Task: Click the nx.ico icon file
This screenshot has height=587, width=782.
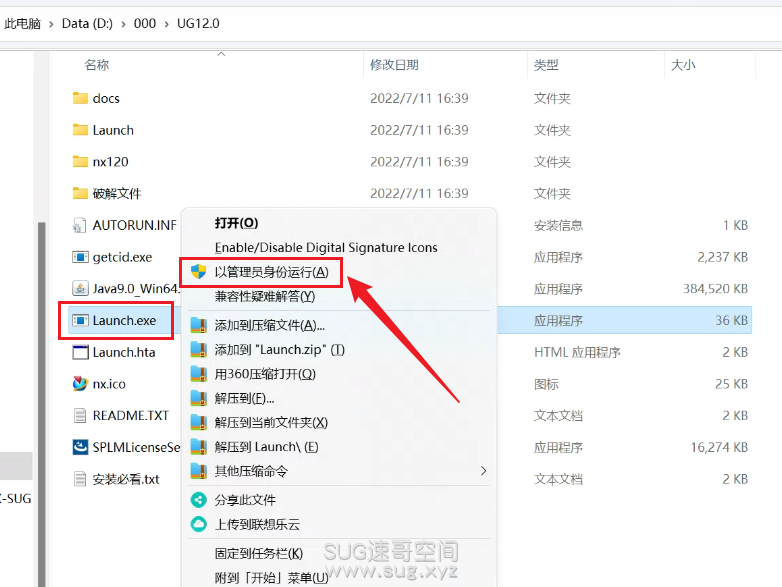Action: [80, 384]
